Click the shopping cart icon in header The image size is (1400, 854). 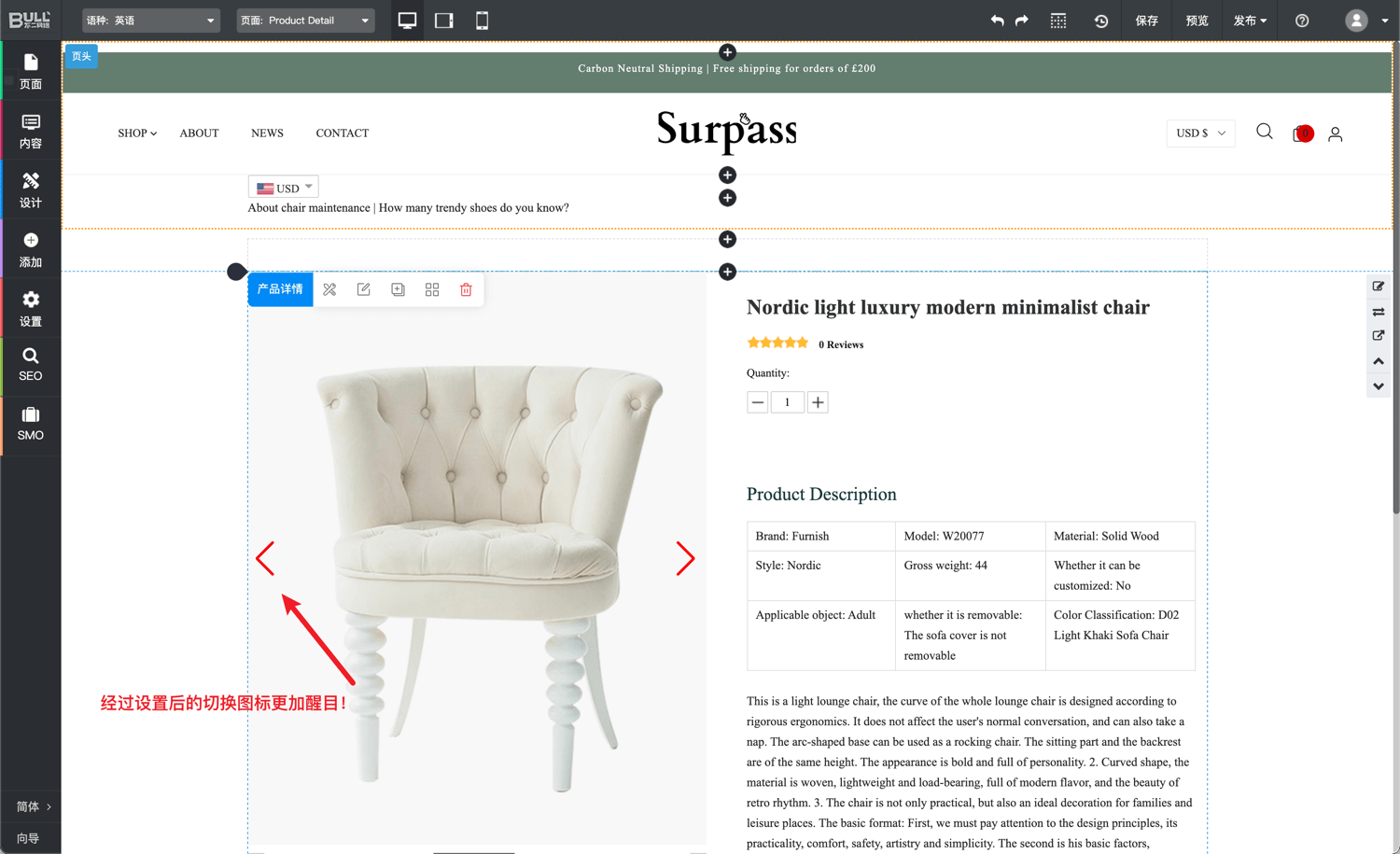click(1302, 133)
